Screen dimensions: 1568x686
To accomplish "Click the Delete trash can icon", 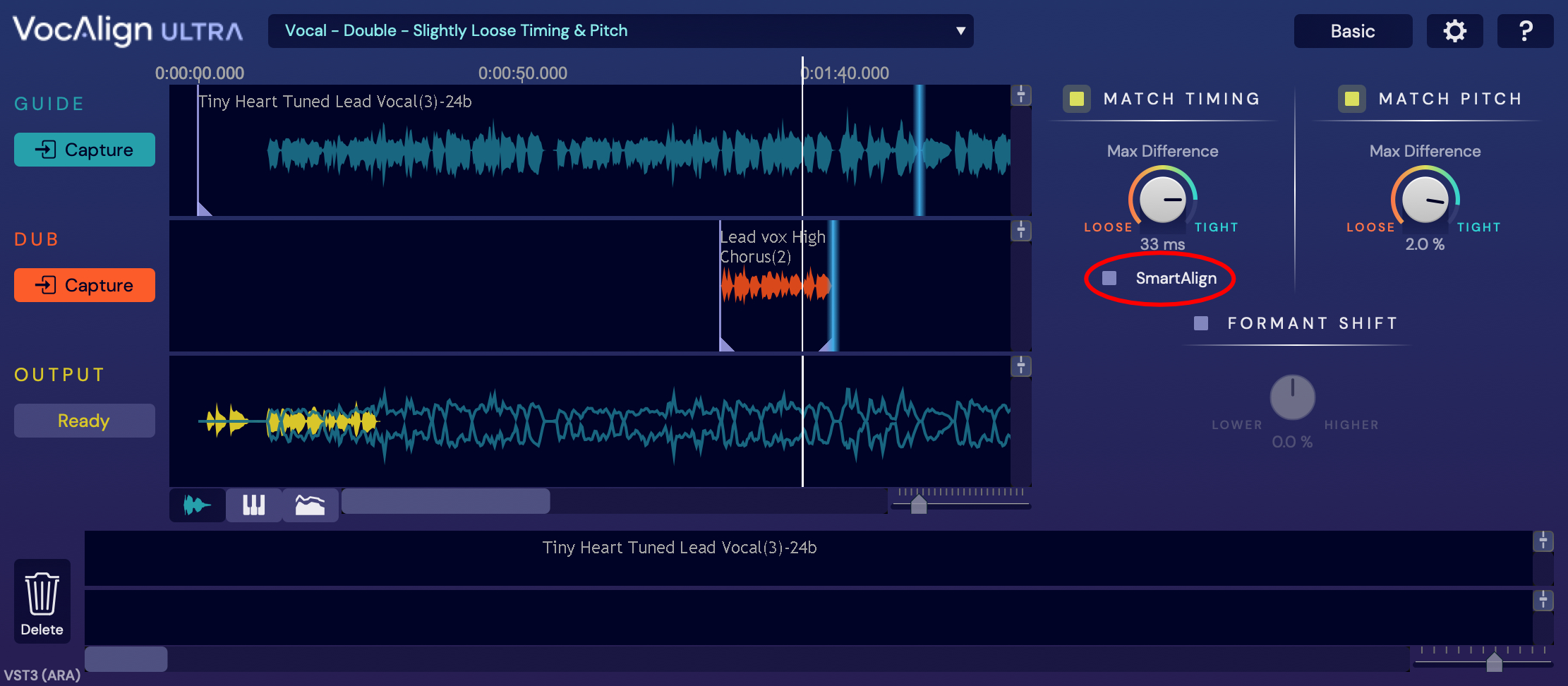I will coord(42,601).
